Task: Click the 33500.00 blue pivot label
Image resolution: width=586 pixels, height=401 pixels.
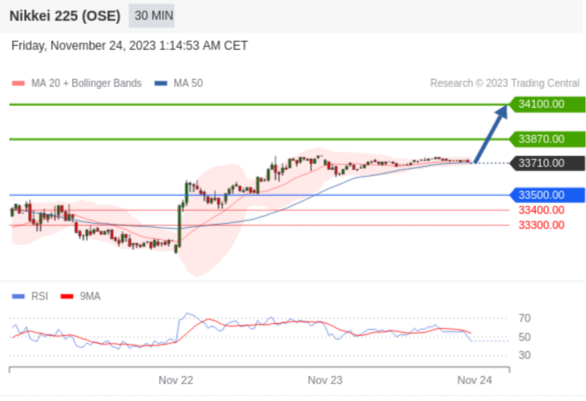Action: [547, 195]
